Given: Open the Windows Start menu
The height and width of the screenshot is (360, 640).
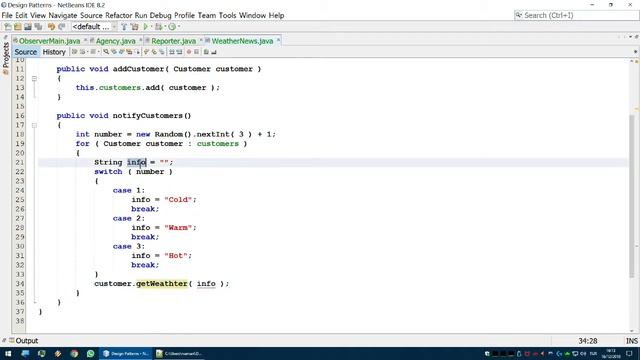Looking at the screenshot, I should 8,353.
